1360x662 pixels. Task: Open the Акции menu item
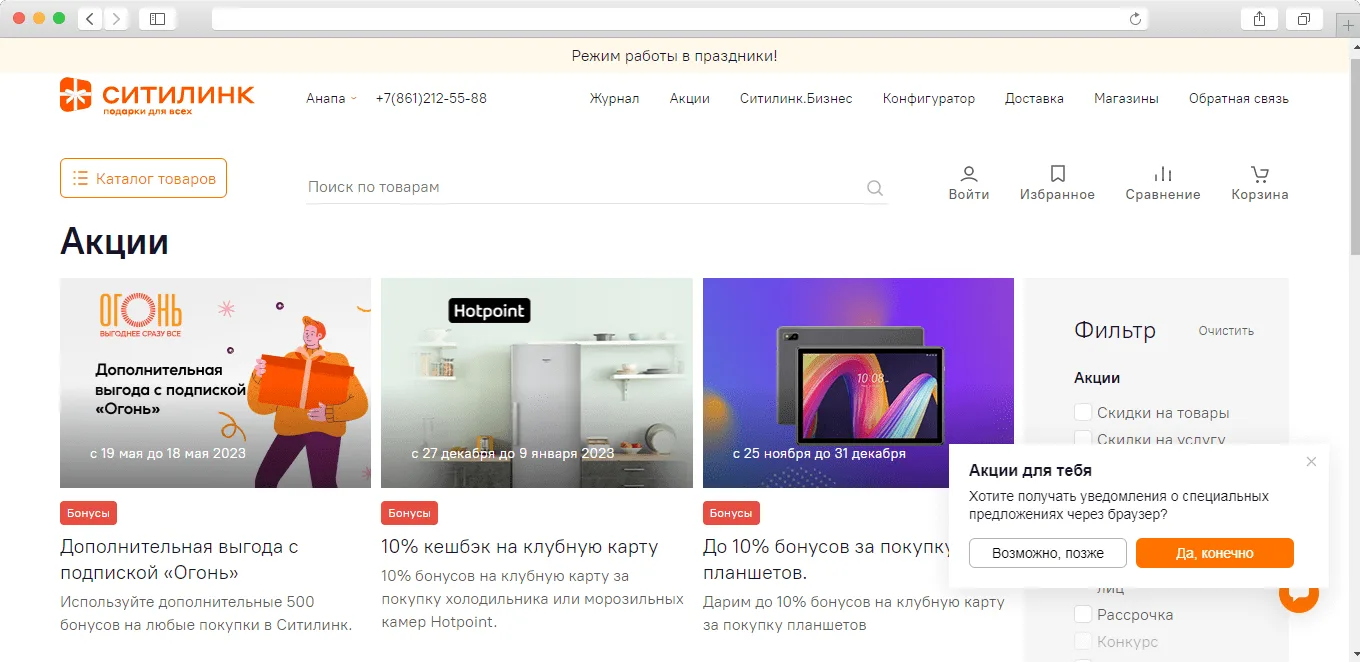pos(690,98)
